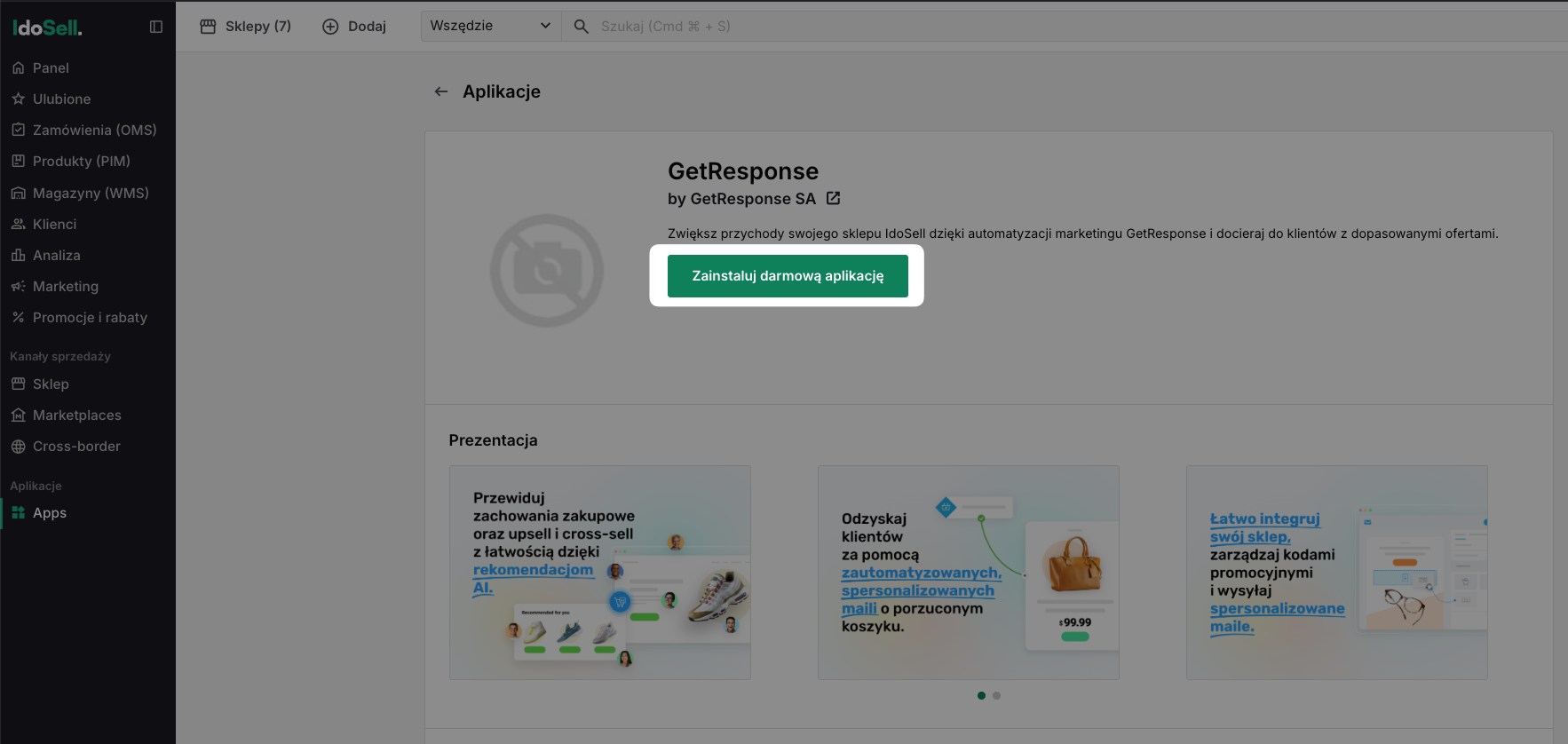Click the Magazyny warehouse icon
1568x744 pixels.
[x=18, y=193]
